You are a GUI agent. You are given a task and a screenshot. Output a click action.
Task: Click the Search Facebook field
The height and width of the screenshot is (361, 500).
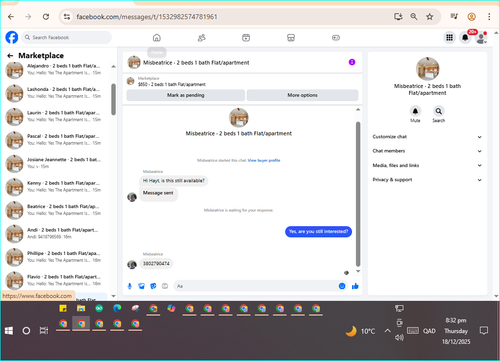(x=67, y=37)
